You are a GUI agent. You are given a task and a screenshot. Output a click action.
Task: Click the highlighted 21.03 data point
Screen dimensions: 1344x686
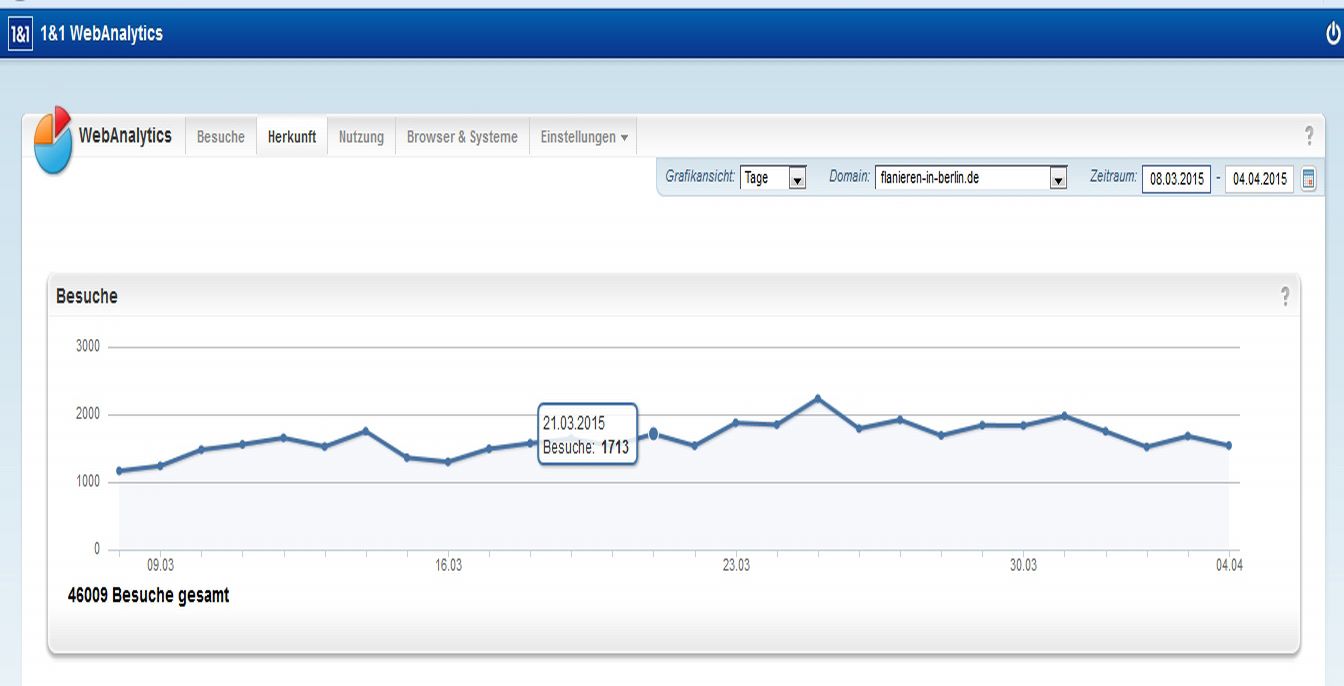653,434
